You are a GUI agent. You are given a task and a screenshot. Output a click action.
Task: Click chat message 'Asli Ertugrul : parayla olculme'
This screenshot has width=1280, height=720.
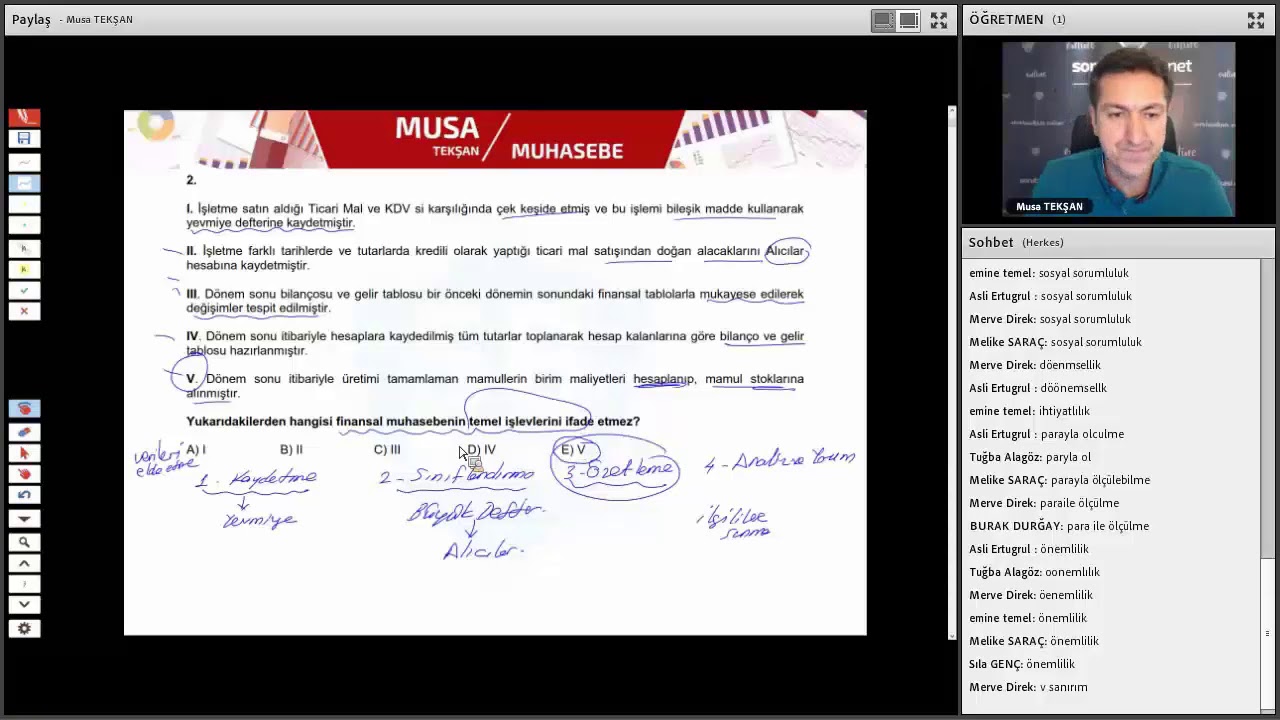(x=1046, y=434)
